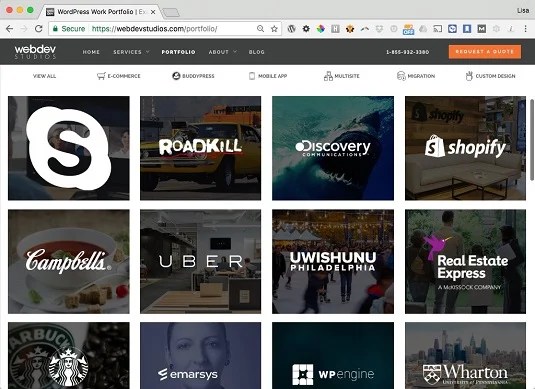Open the Discovery Communications tile
The width and height of the screenshot is (535, 389).
333,148
